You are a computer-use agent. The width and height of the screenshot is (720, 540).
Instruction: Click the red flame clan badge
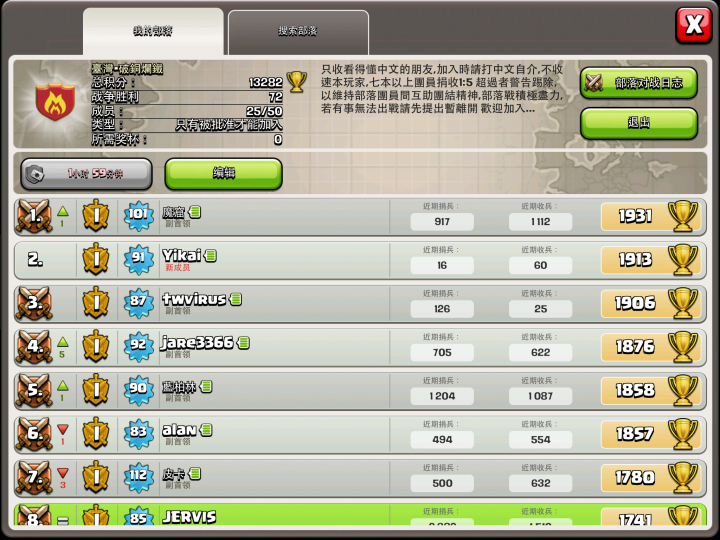pyautogui.click(x=55, y=101)
